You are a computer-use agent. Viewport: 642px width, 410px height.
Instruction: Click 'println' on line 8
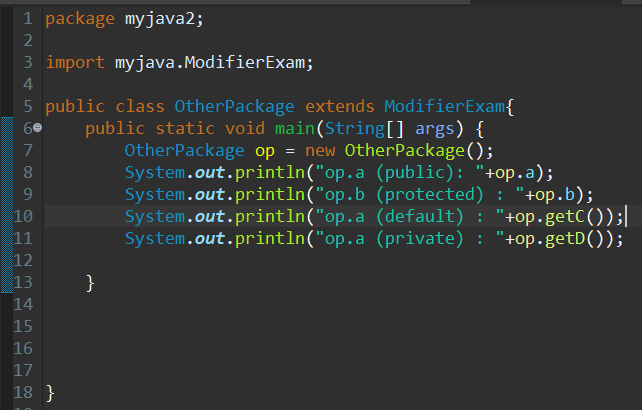click(270, 172)
